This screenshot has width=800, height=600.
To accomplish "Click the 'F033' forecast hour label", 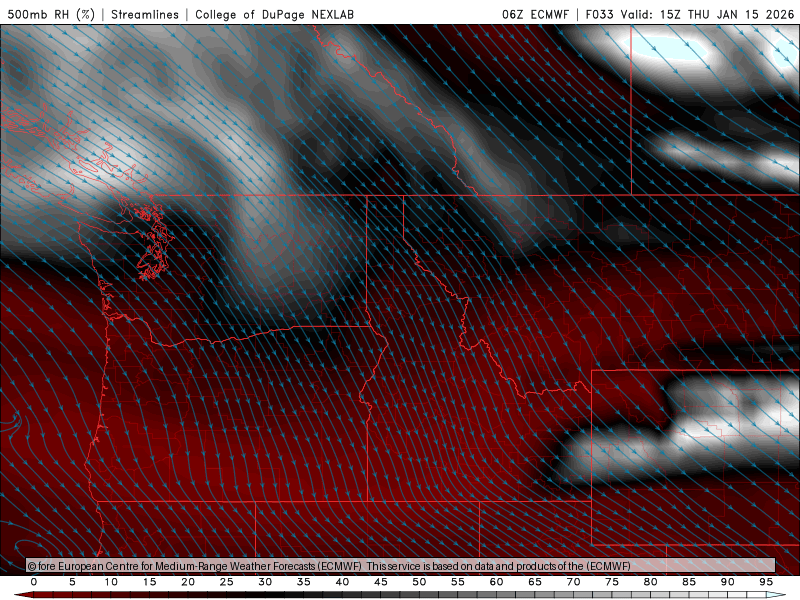I will [600, 14].
